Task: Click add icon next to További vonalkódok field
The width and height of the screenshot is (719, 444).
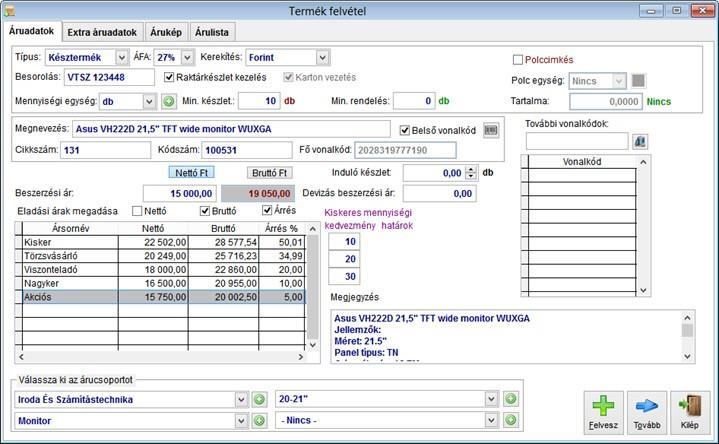Action: [640, 142]
